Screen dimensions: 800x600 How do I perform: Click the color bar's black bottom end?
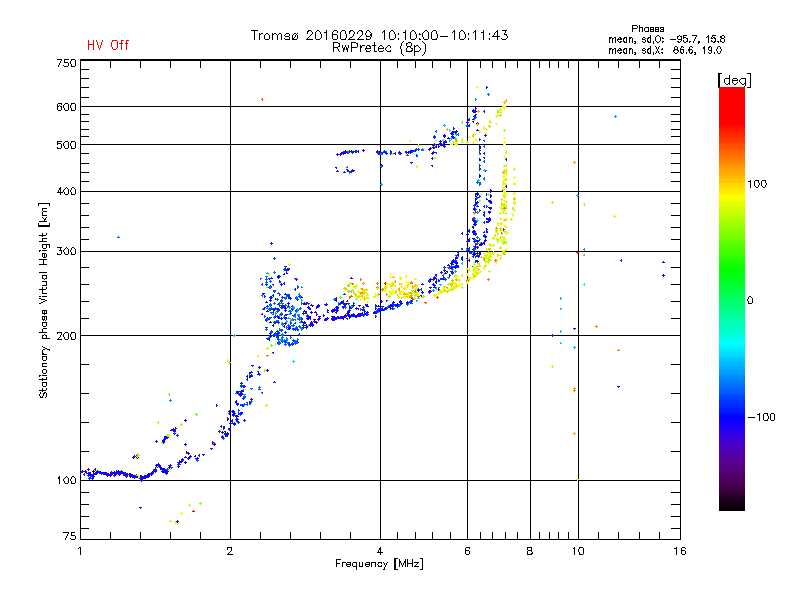[732, 503]
